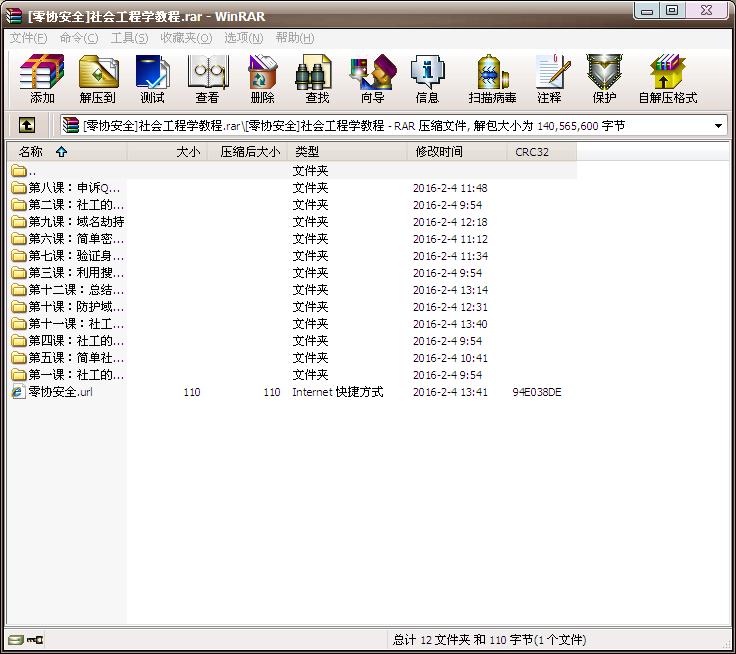This screenshot has width=736, height=654.
Task: Select folder 第八课：申诉Q...
Action: [x=66, y=188]
